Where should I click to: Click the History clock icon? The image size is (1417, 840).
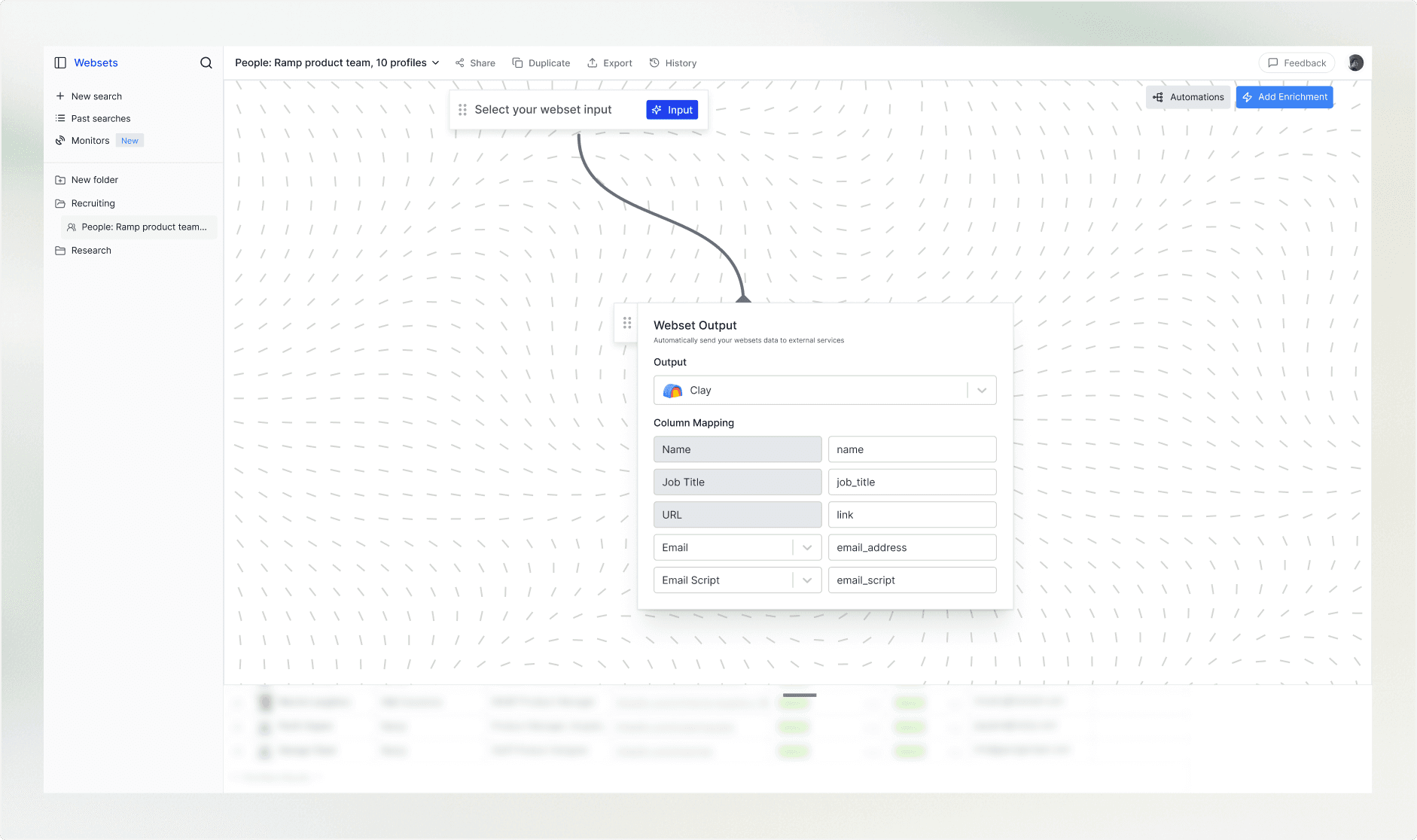pyautogui.click(x=654, y=63)
